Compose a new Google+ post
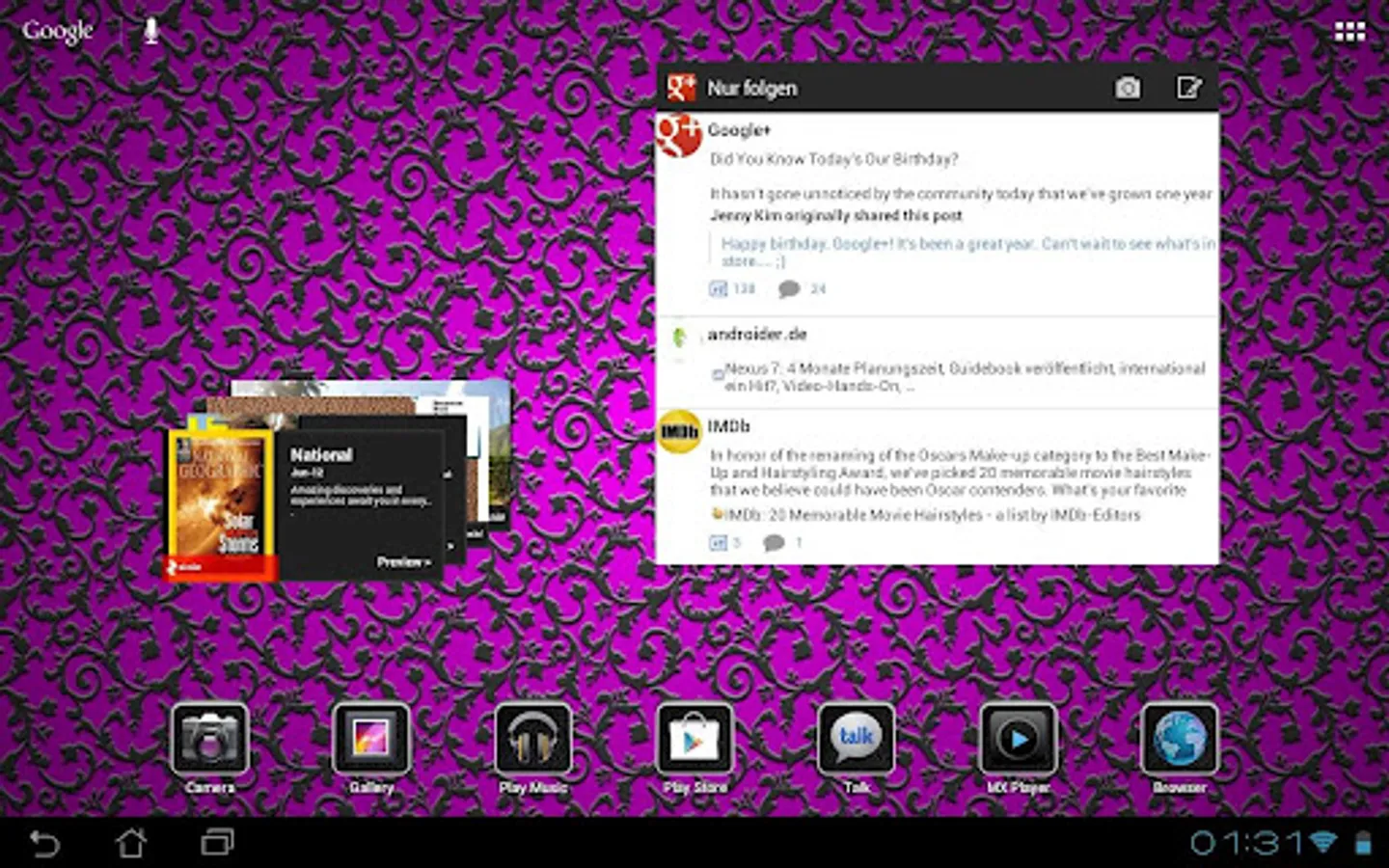Screen dimensions: 1389x868 (x=1189, y=88)
